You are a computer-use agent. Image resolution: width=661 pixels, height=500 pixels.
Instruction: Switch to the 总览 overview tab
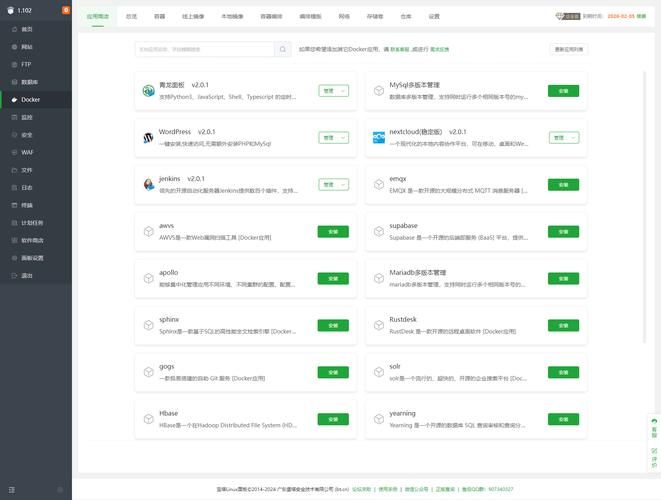(132, 16)
